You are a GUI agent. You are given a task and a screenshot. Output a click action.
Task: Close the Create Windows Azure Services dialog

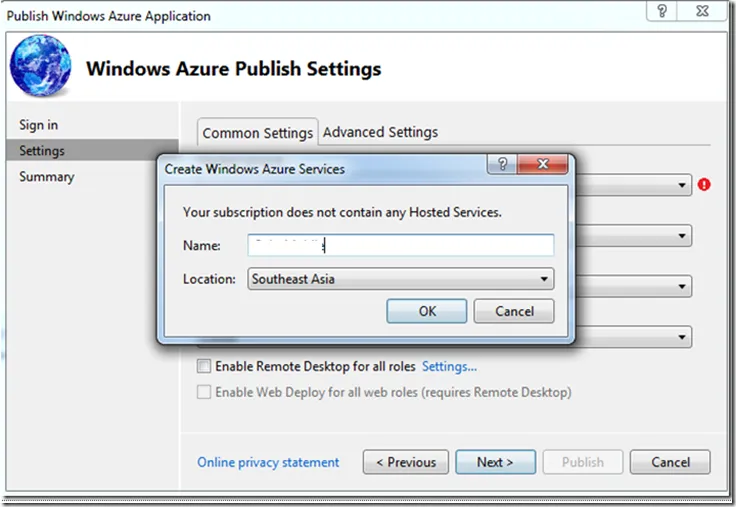point(543,164)
